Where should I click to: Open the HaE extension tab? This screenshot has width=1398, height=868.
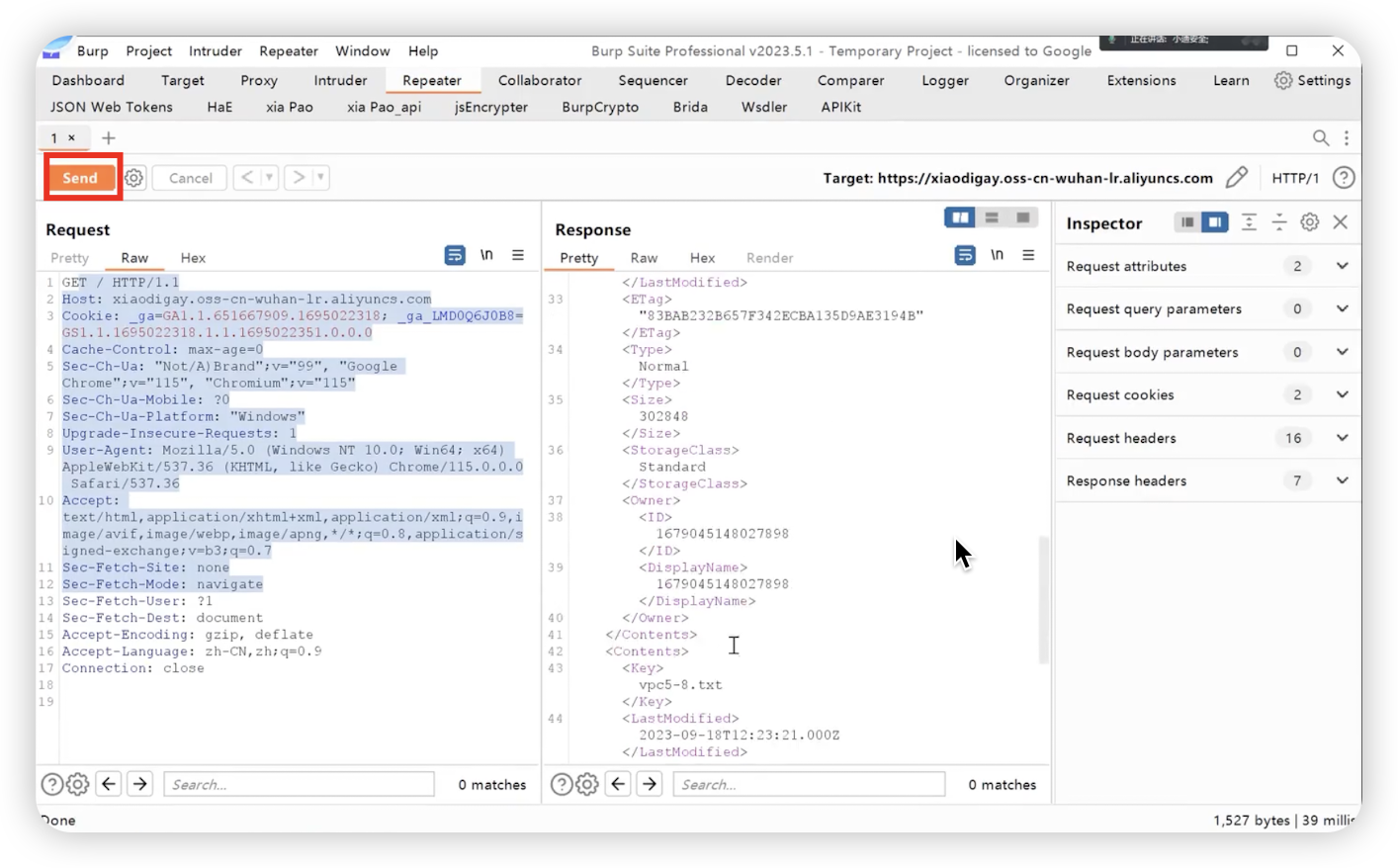click(x=219, y=107)
